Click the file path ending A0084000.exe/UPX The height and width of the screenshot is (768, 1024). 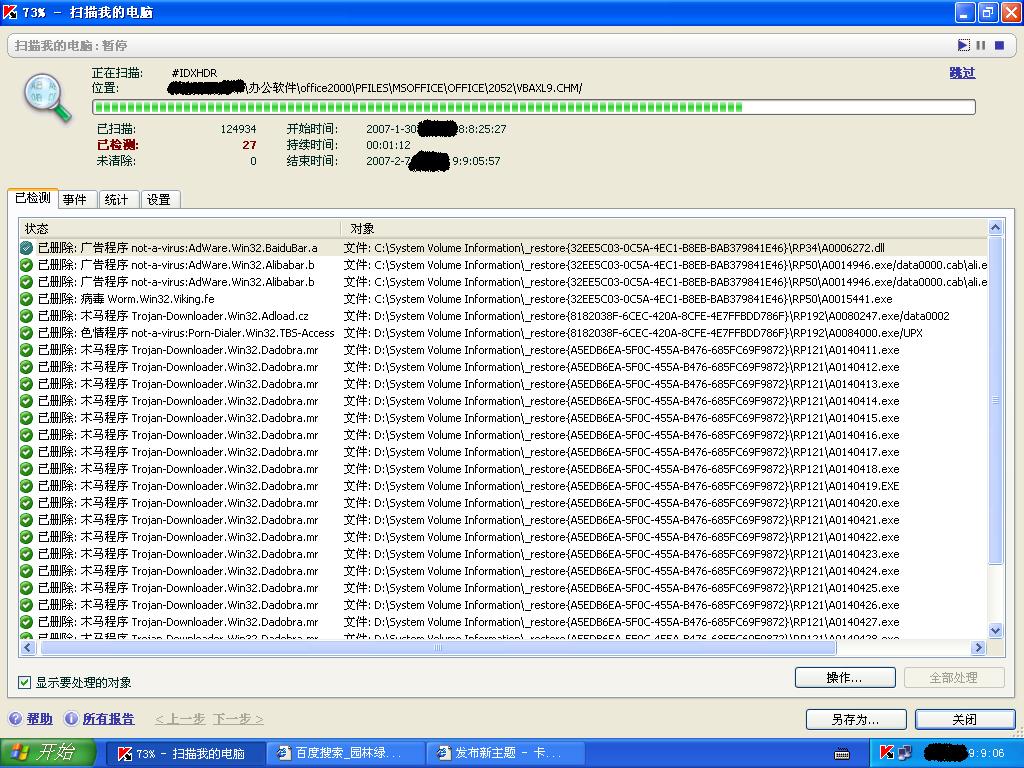click(x=633, y=333)
